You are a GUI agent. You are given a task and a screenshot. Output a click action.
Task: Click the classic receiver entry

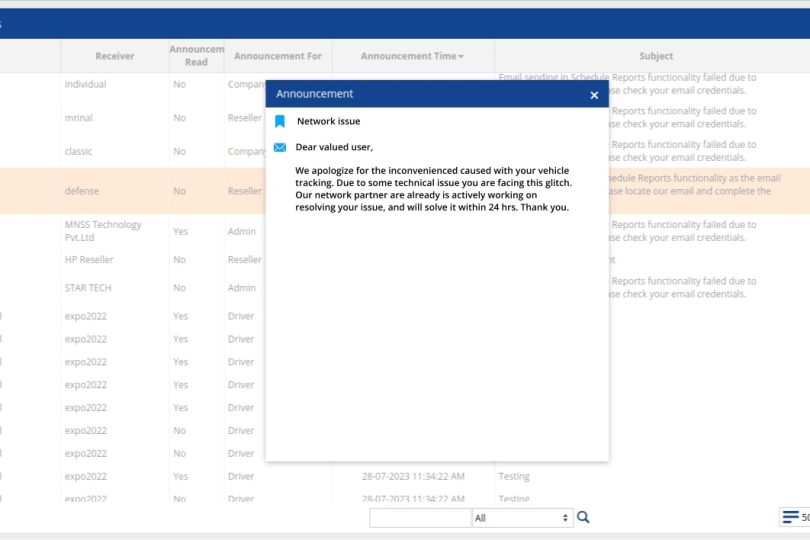point(79,152)
